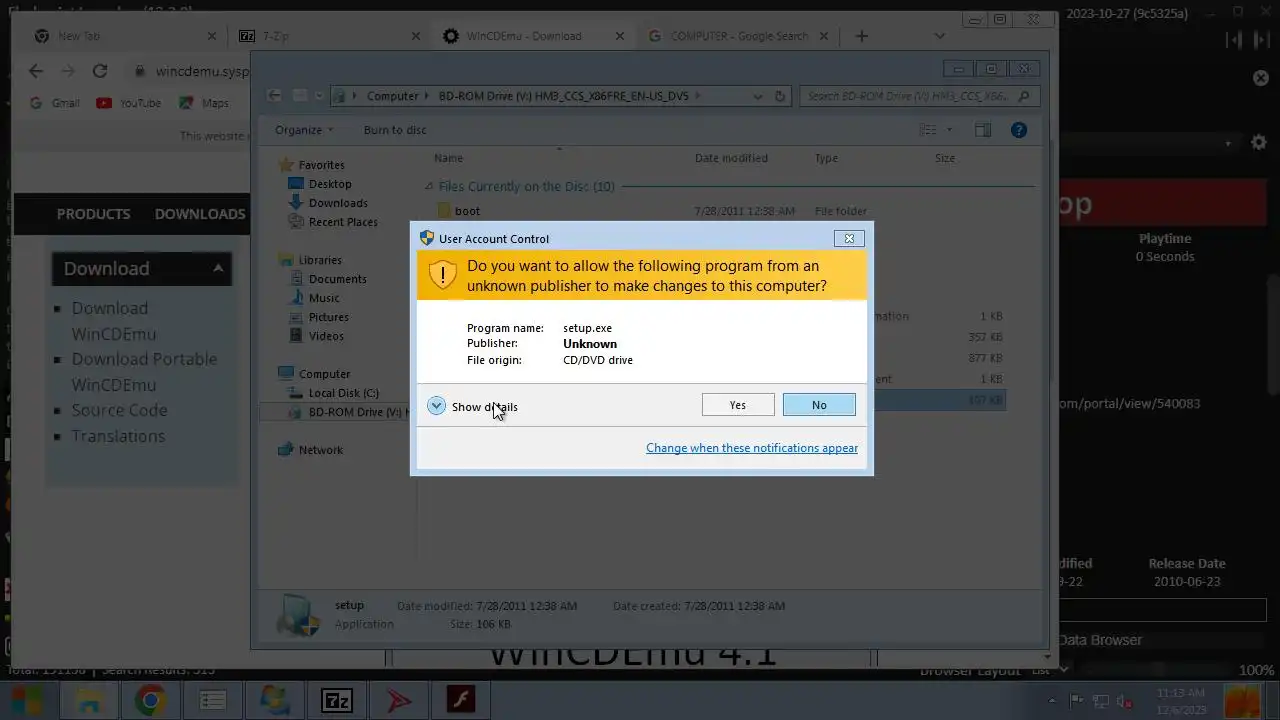1280x720 pixels.
Task: Click Download Portable WinCDEmu link
Action: coord(144,372)
